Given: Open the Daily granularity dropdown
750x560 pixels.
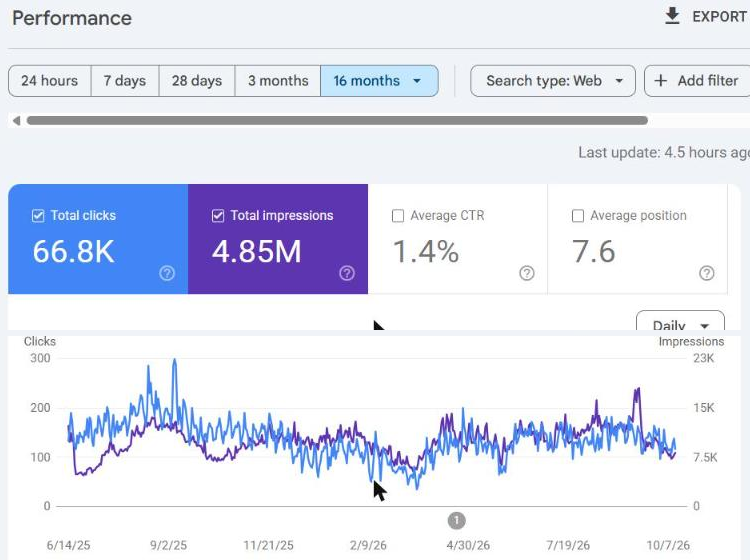Looking at the screenshot, I should point(680,321).
